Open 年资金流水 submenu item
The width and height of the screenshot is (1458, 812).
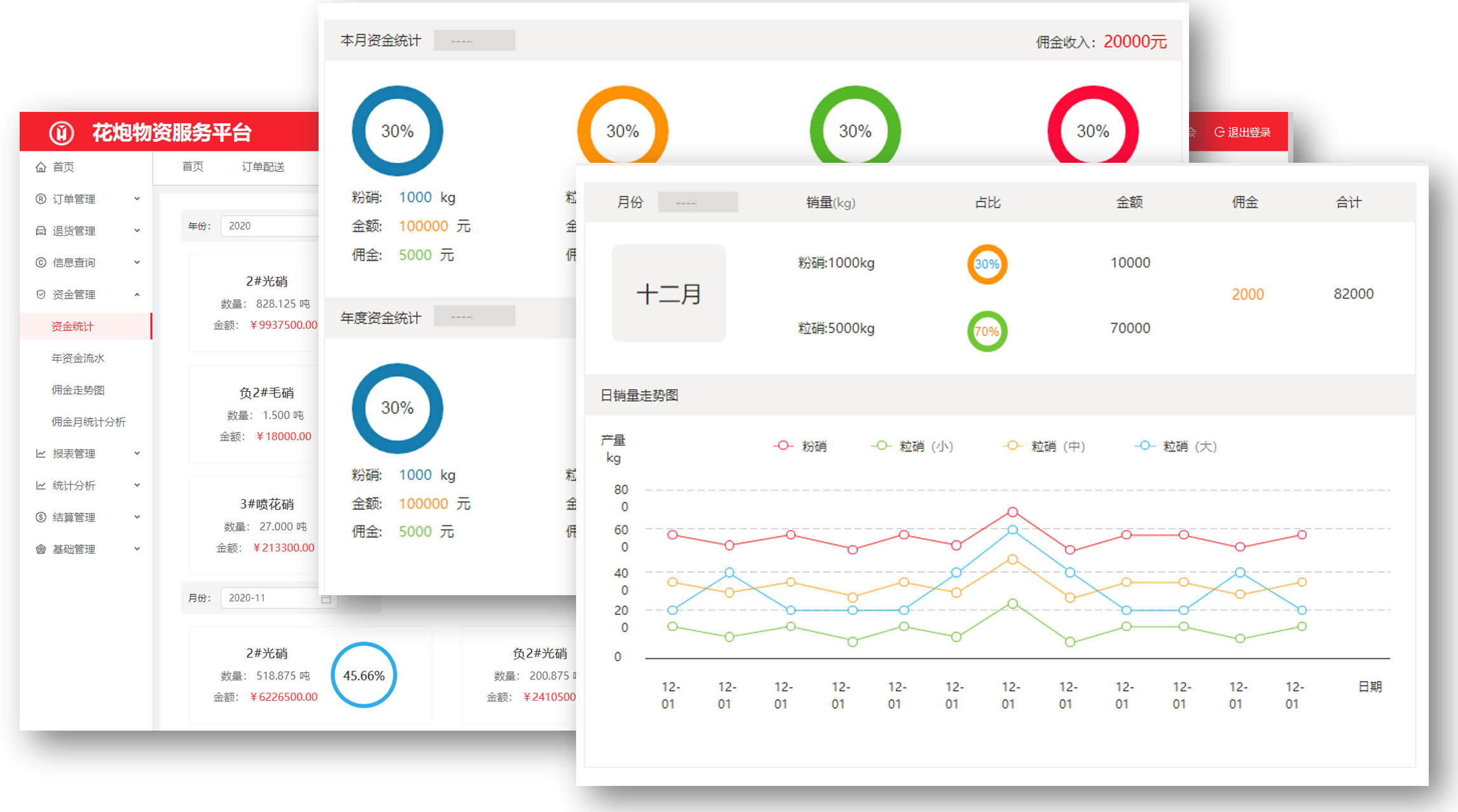click(78, 358)
